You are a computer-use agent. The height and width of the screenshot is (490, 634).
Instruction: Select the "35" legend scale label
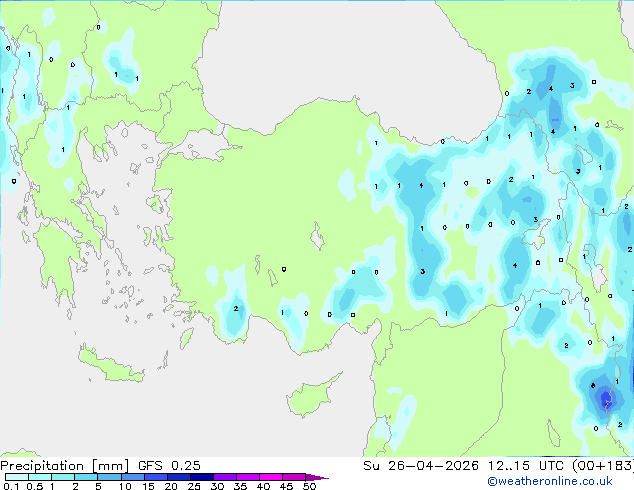(x=240, y=486)
